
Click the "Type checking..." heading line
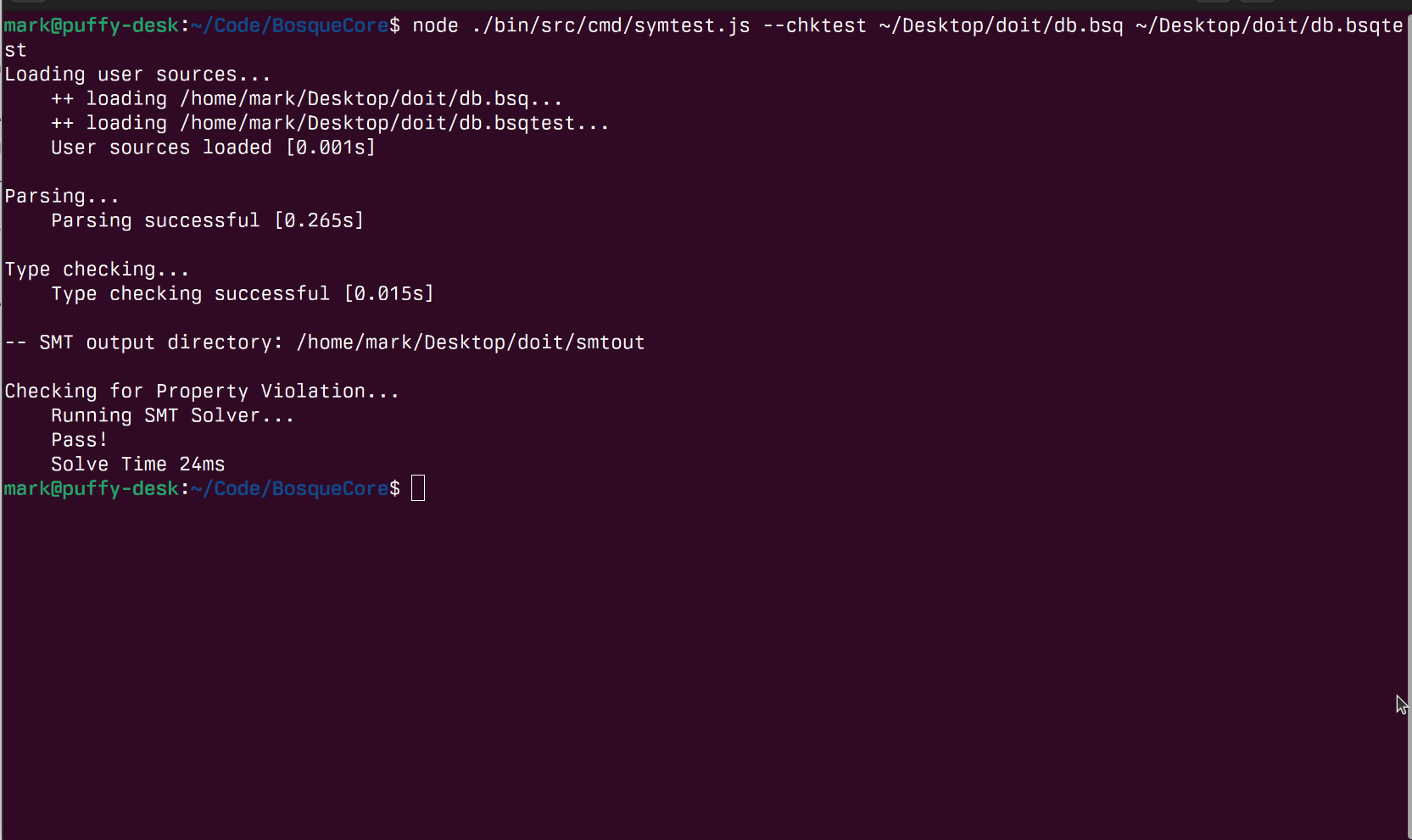pos(97,270)
